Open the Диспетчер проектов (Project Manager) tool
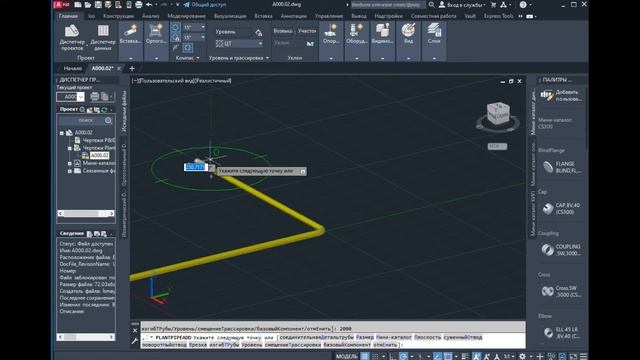Screen dimensions: 640x360 pyautogui.click(x=72, y=37)
